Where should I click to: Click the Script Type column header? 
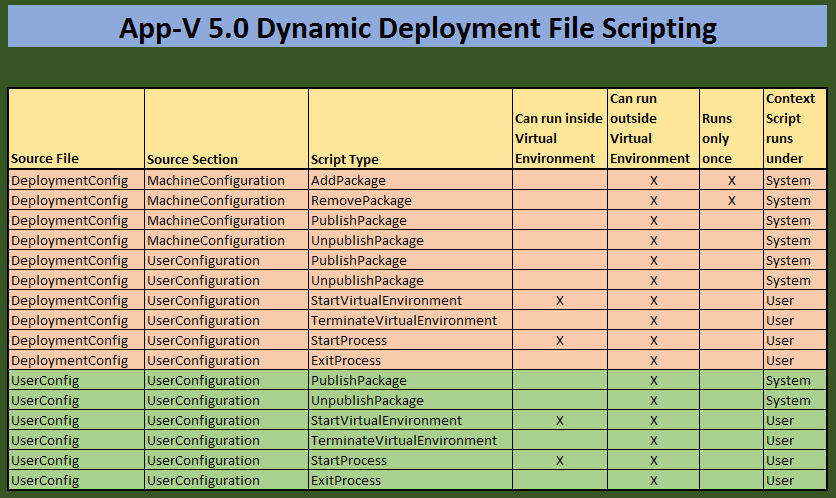point(345,159)
